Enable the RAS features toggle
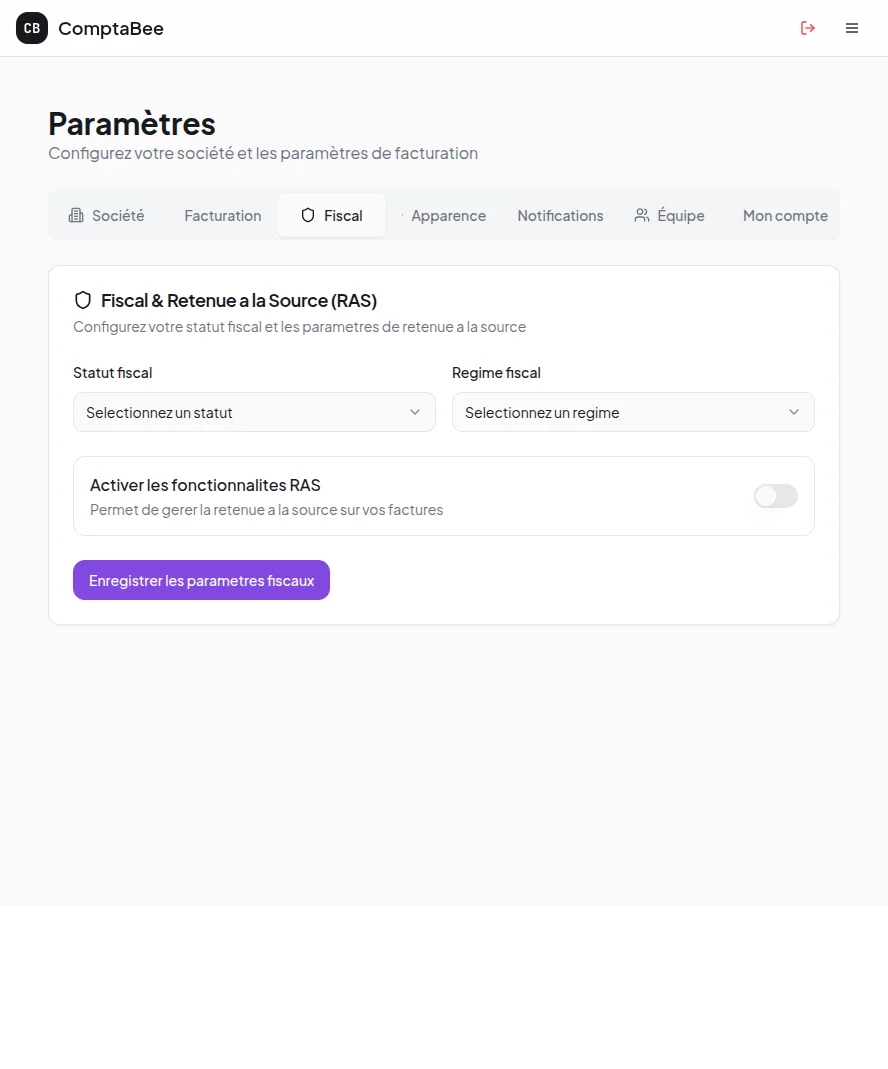This screenshot has height=1069, width=888. [776, 496]
